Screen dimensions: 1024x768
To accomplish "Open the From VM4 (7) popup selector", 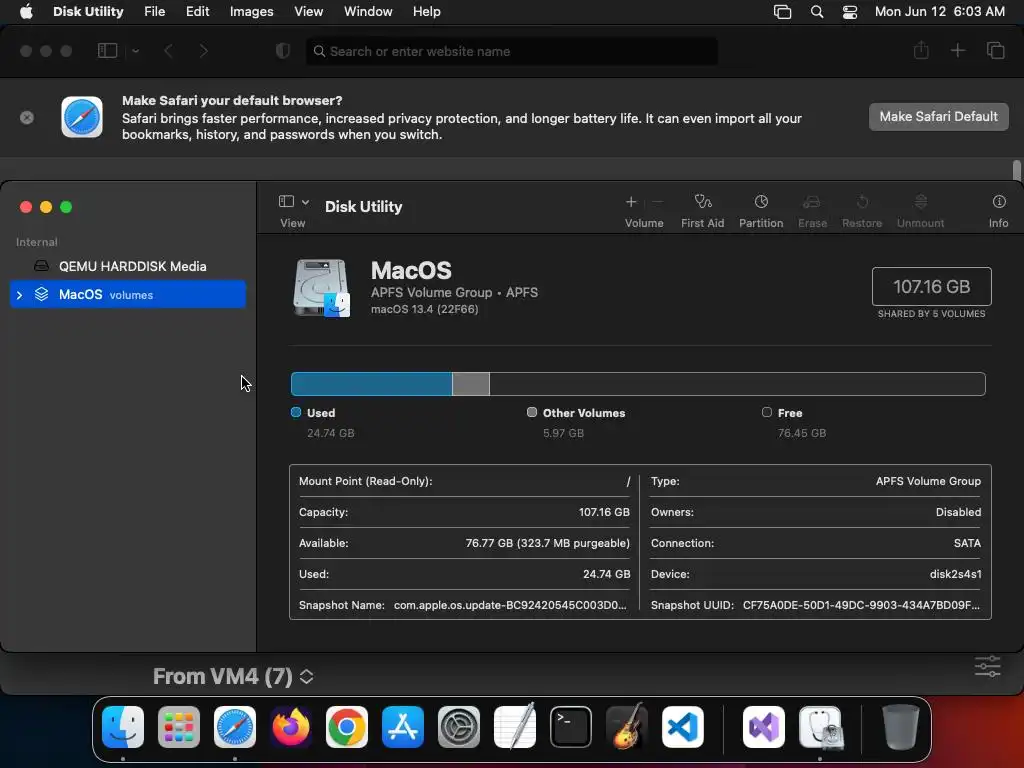I will click(x=233, y=677).
